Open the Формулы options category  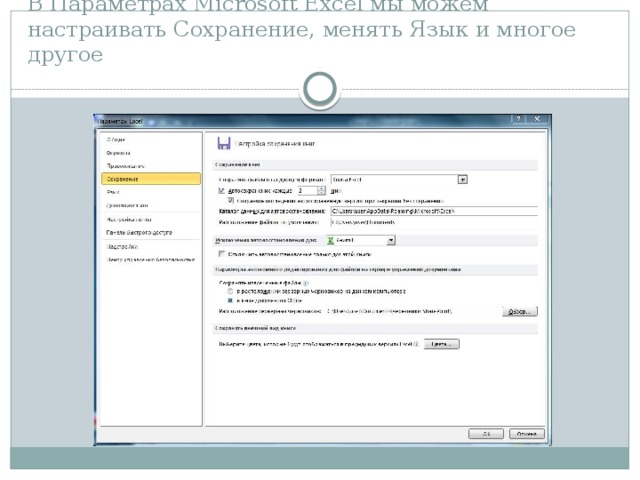click(x=118, y=153)
